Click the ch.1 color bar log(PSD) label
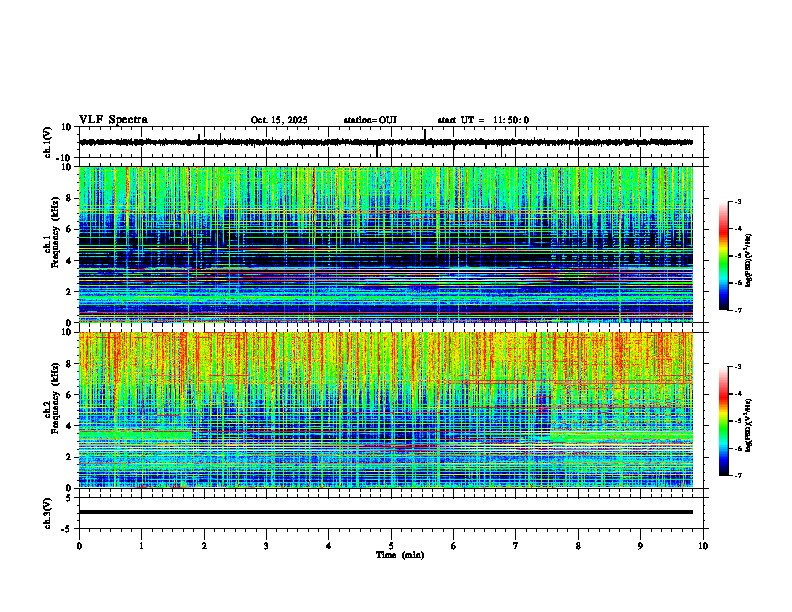This screenshot has width=792, height=612. pyautogui.click(x=749, y=260)
